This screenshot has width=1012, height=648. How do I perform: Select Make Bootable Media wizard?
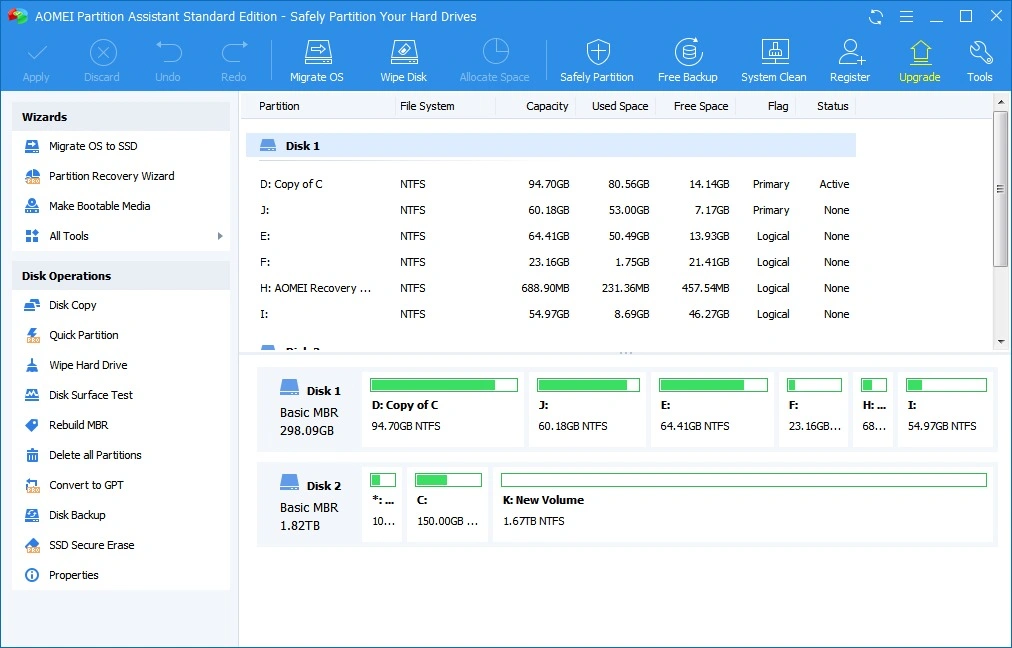[121, 207]
